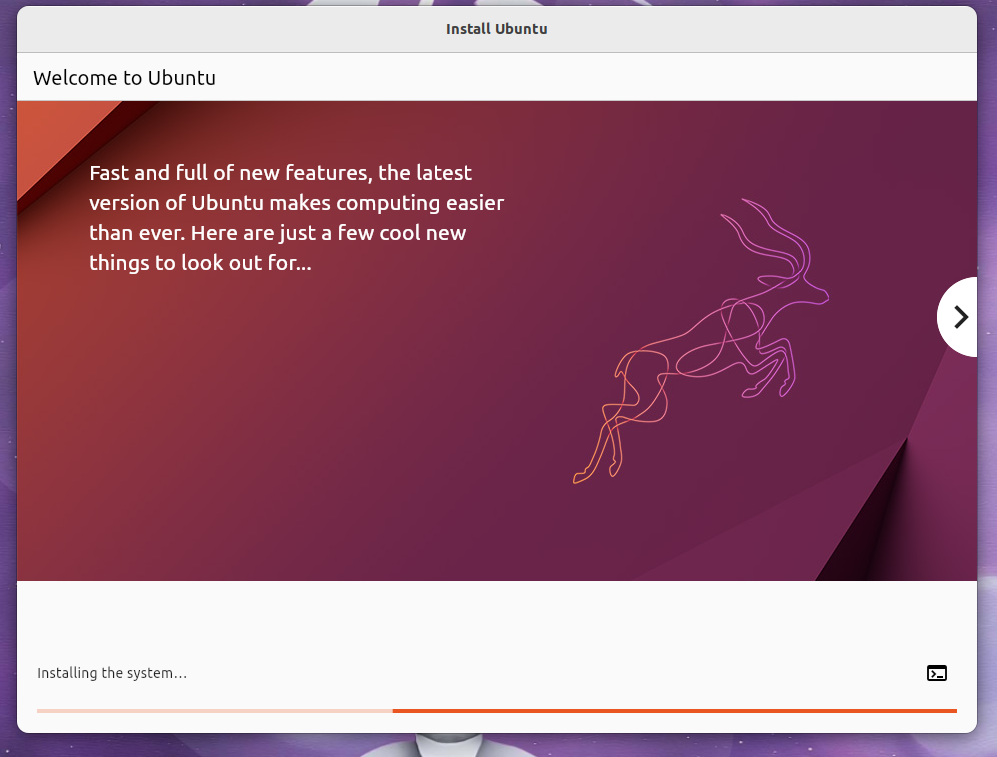Click the 'Installing the system...' status label

click(x=112, y=673)
